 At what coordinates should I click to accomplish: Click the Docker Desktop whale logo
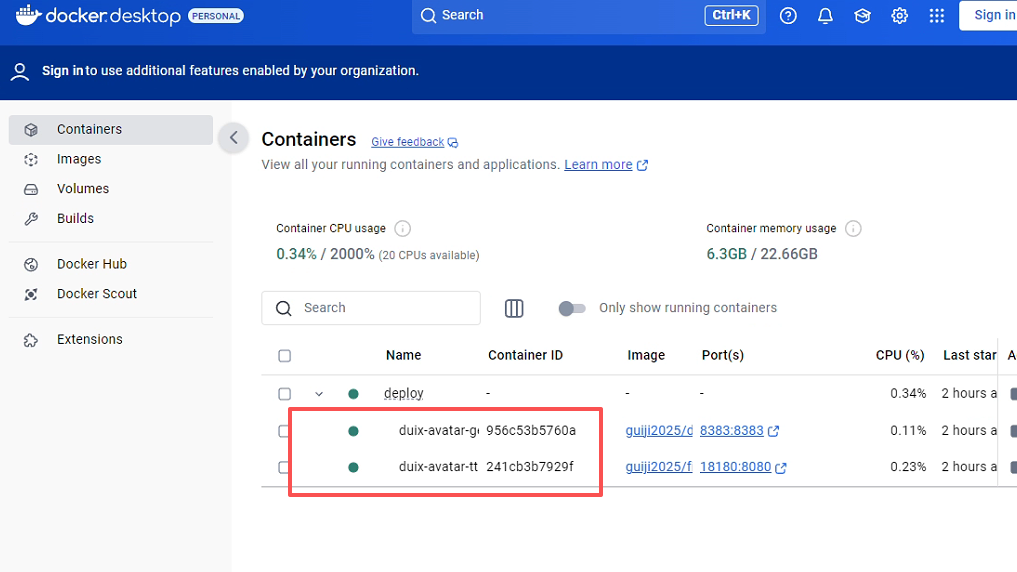29,14
